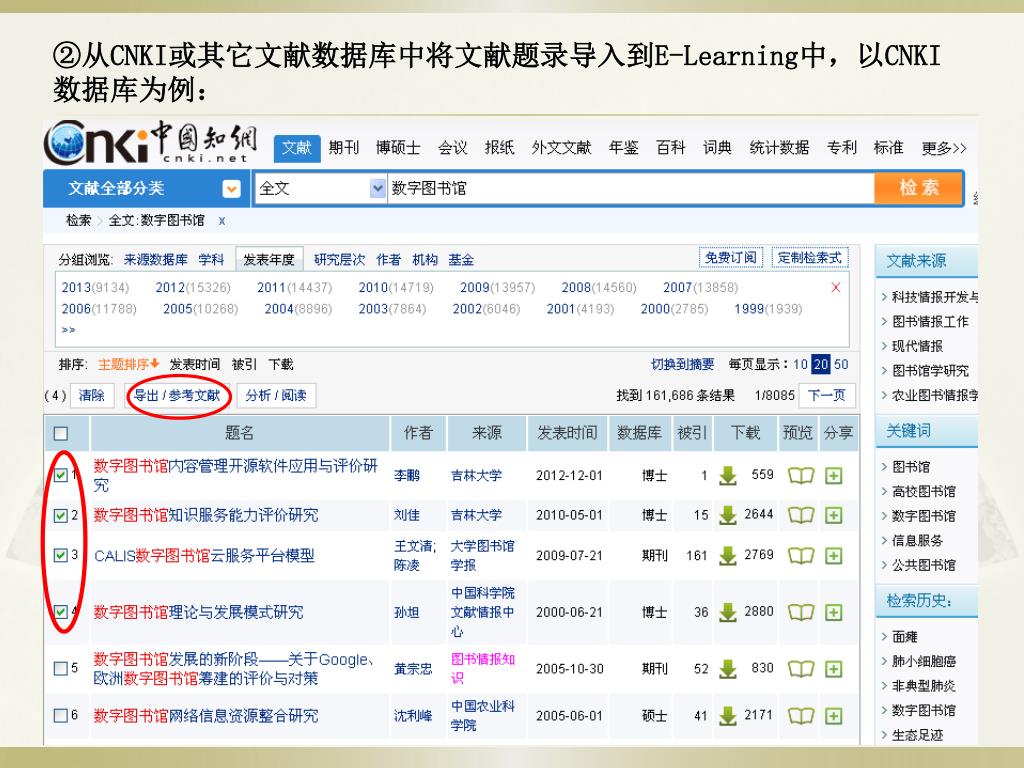Screen dimensions: 1024x768
Task: Click keyword 高校图书馆 in sidebar
Action: [923, 491]
